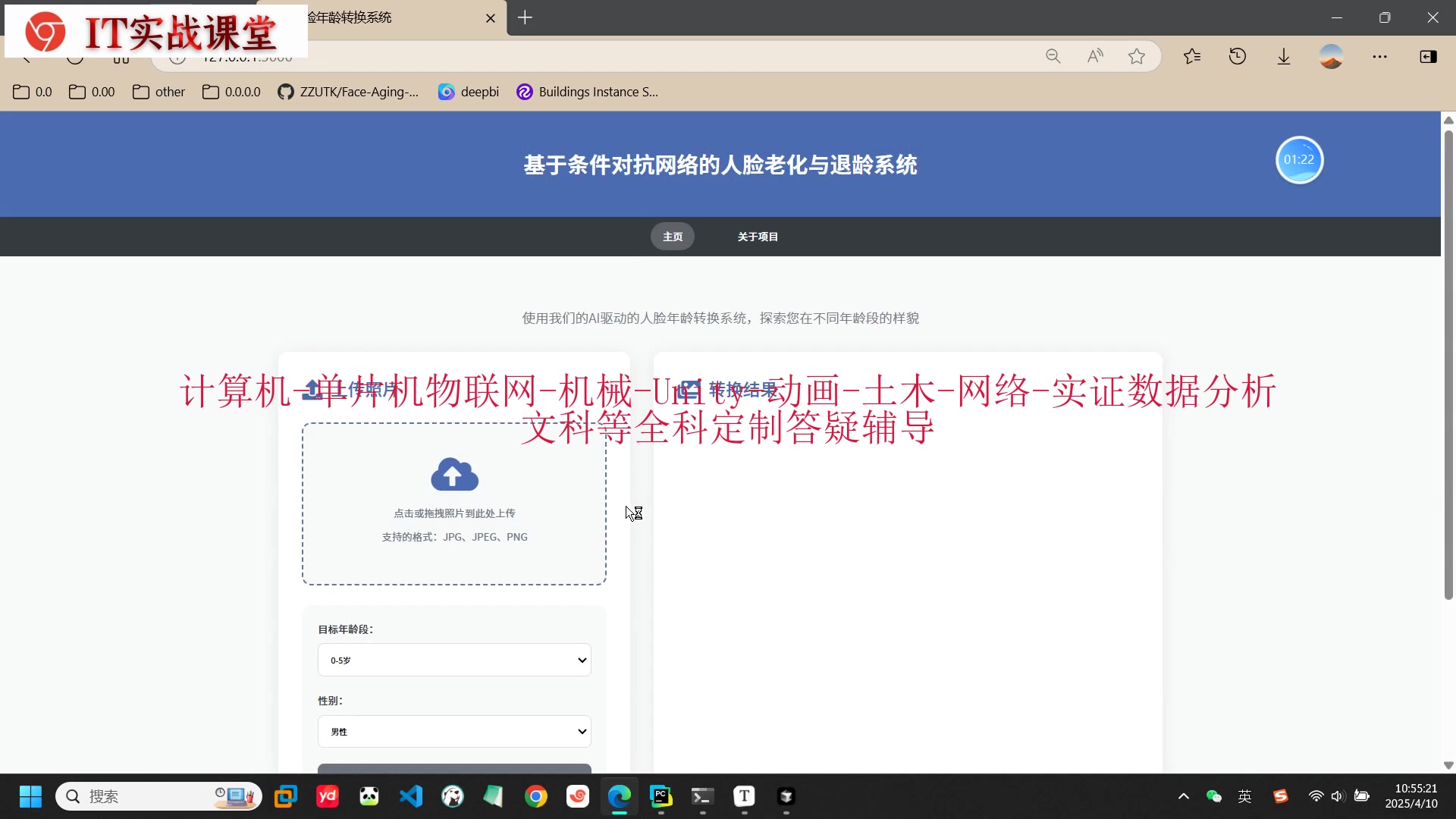Open Visual Studio Code from taskbar

click(410, 796)
